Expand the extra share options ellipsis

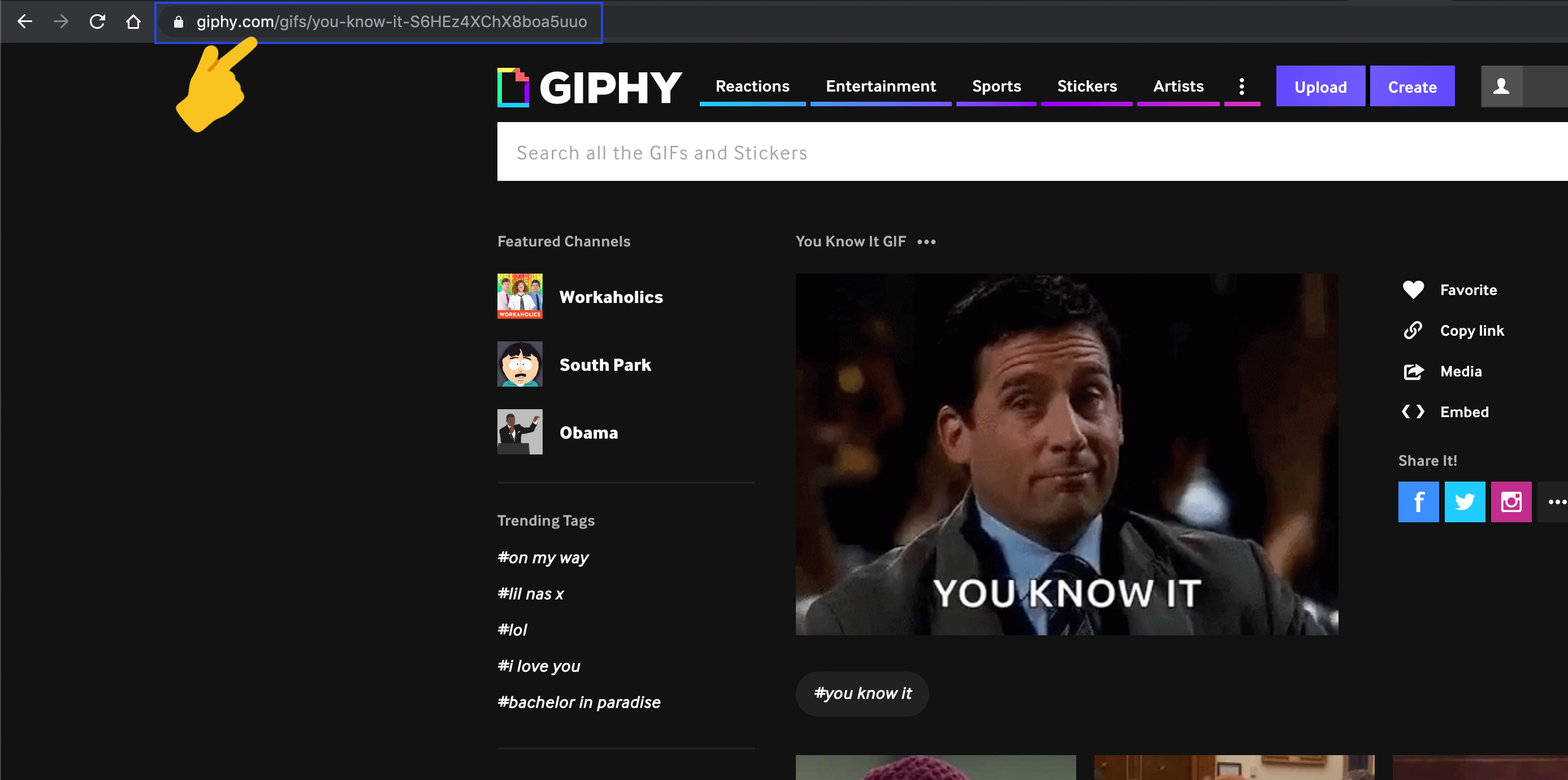pyautogui.click(x=1557, y=502)
